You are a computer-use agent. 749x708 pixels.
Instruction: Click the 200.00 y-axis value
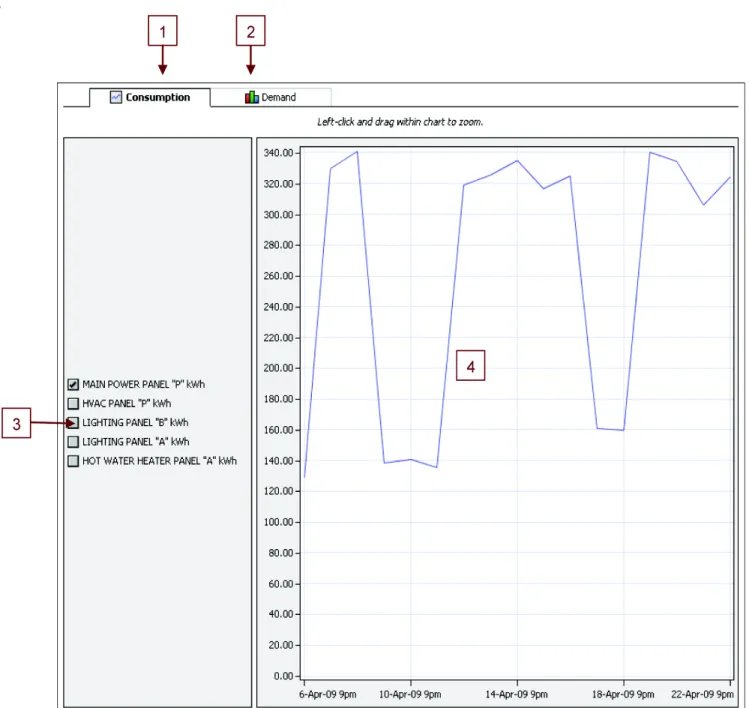pyautogui.click(x=278, y=368)
